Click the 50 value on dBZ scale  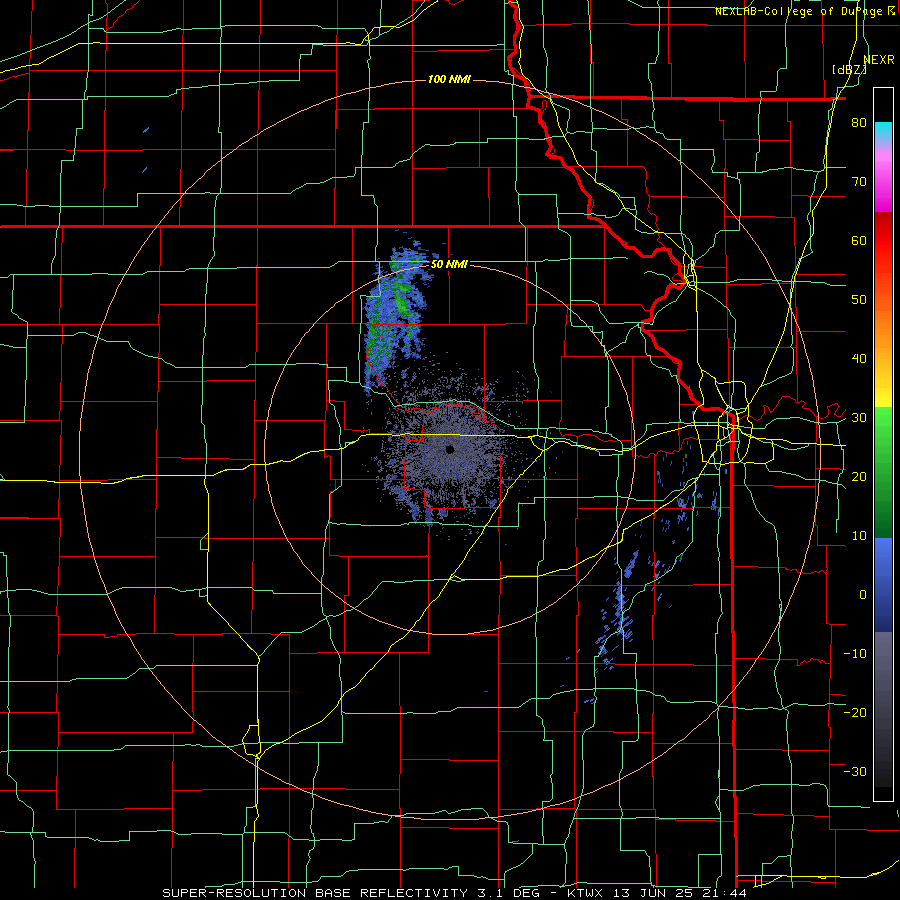coord(859,300)
